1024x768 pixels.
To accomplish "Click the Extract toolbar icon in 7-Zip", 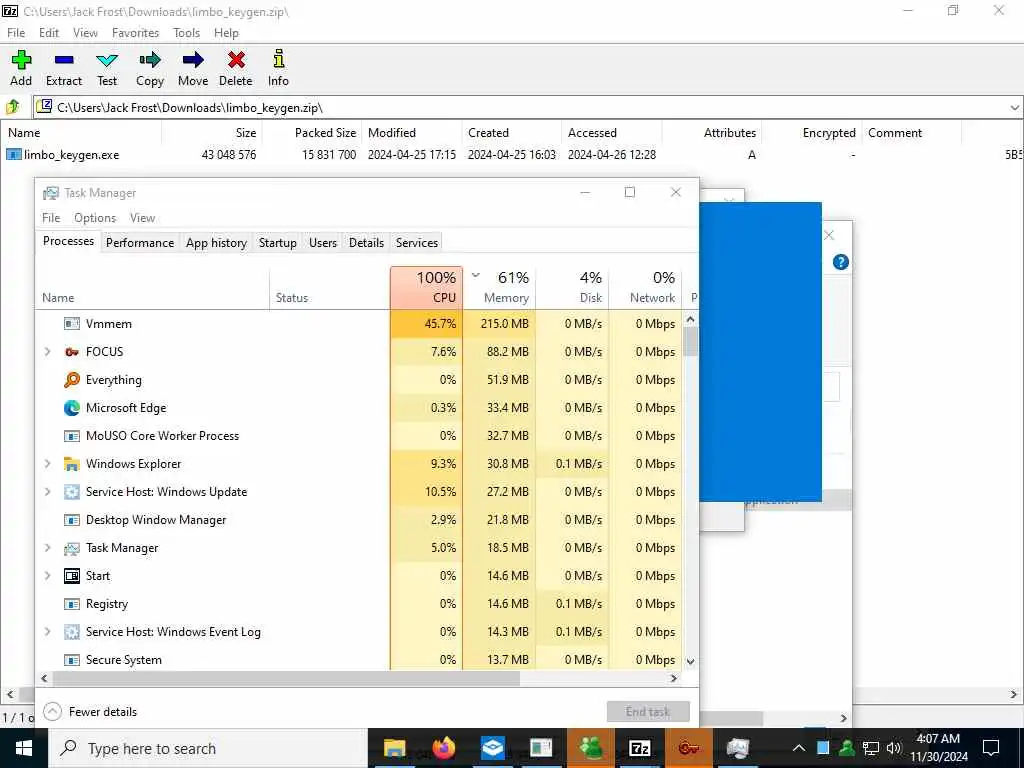I will pos(64,68).
